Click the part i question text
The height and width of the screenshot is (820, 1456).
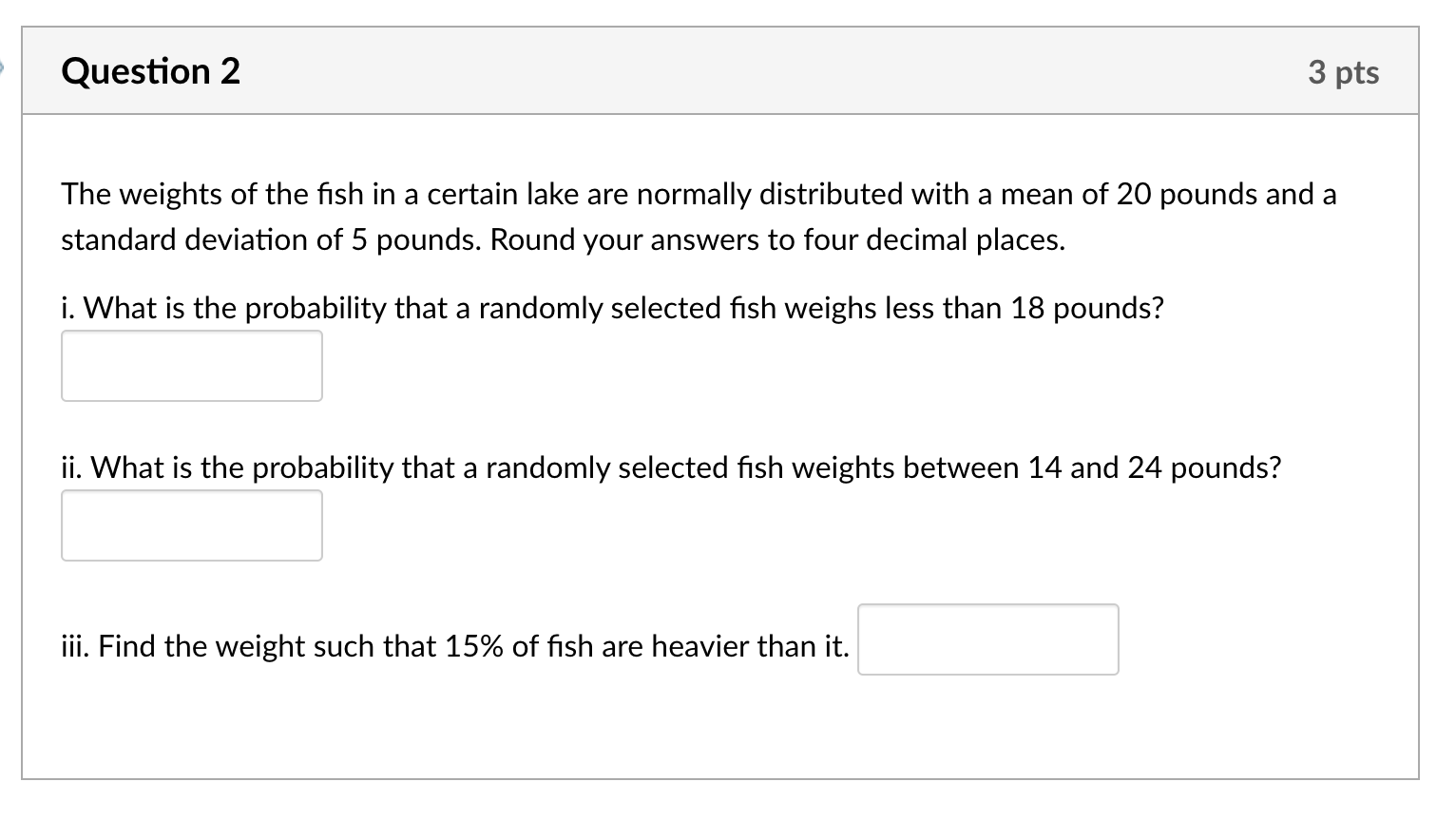pyautogui.click(x=612, y=308)
